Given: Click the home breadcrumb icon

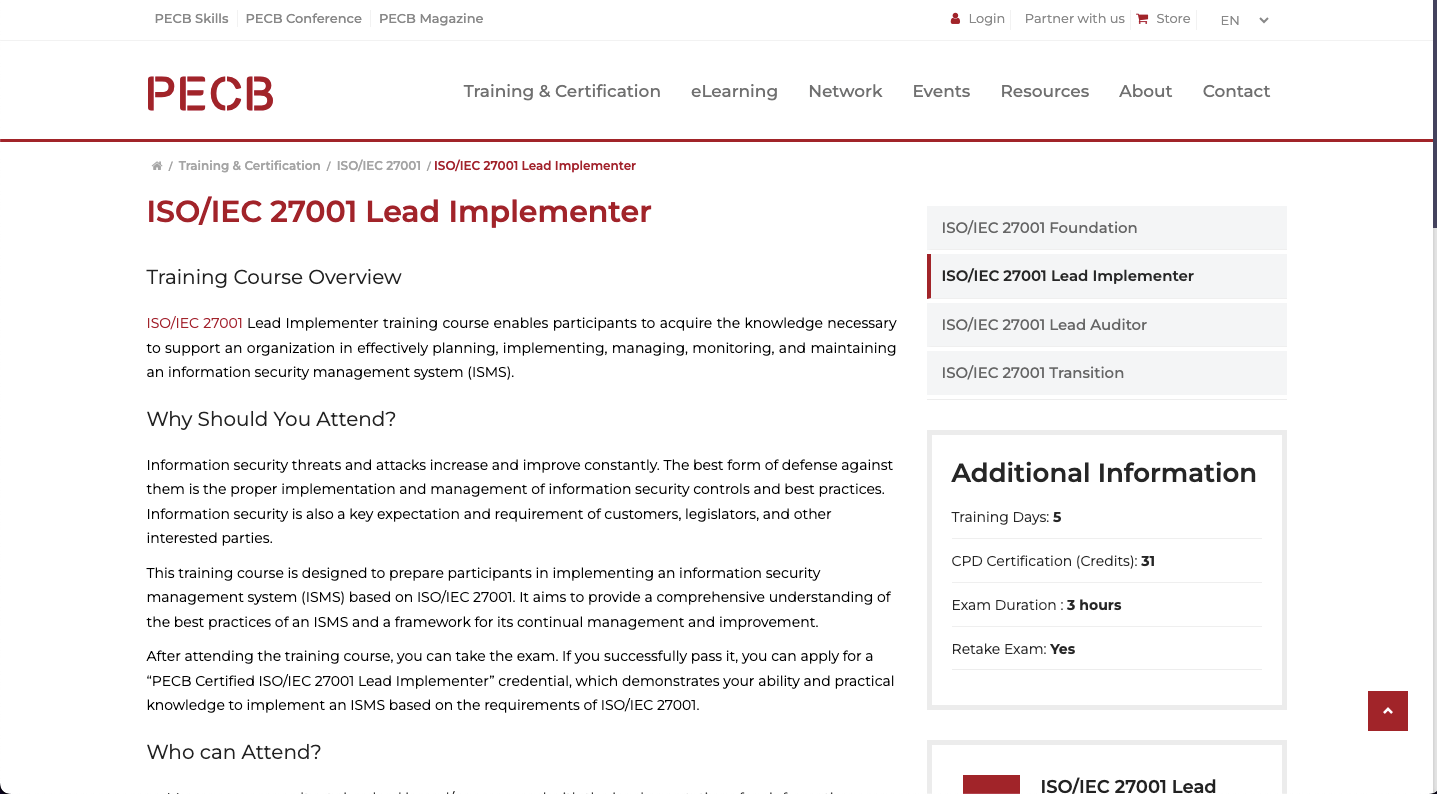Looking at the screenshot, I should point(157,166).
